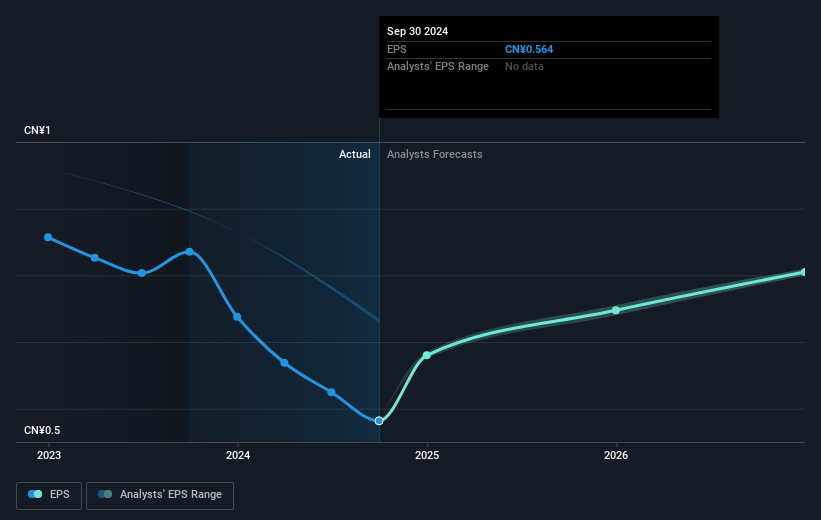This screenshot has height=520, width=821.
Task: Click the EPS value CN¥0.564 in tooltip
Action: [529, 49]
